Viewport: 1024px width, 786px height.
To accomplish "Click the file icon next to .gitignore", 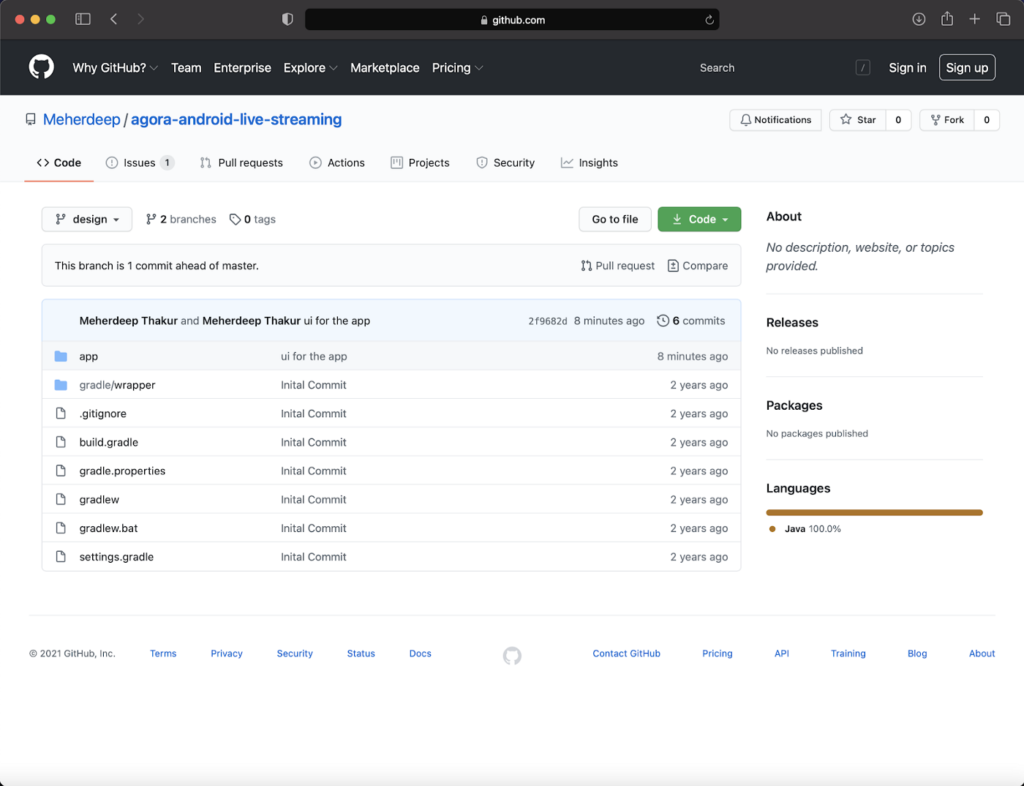I will pyautogui.click(x=61, y=413).
